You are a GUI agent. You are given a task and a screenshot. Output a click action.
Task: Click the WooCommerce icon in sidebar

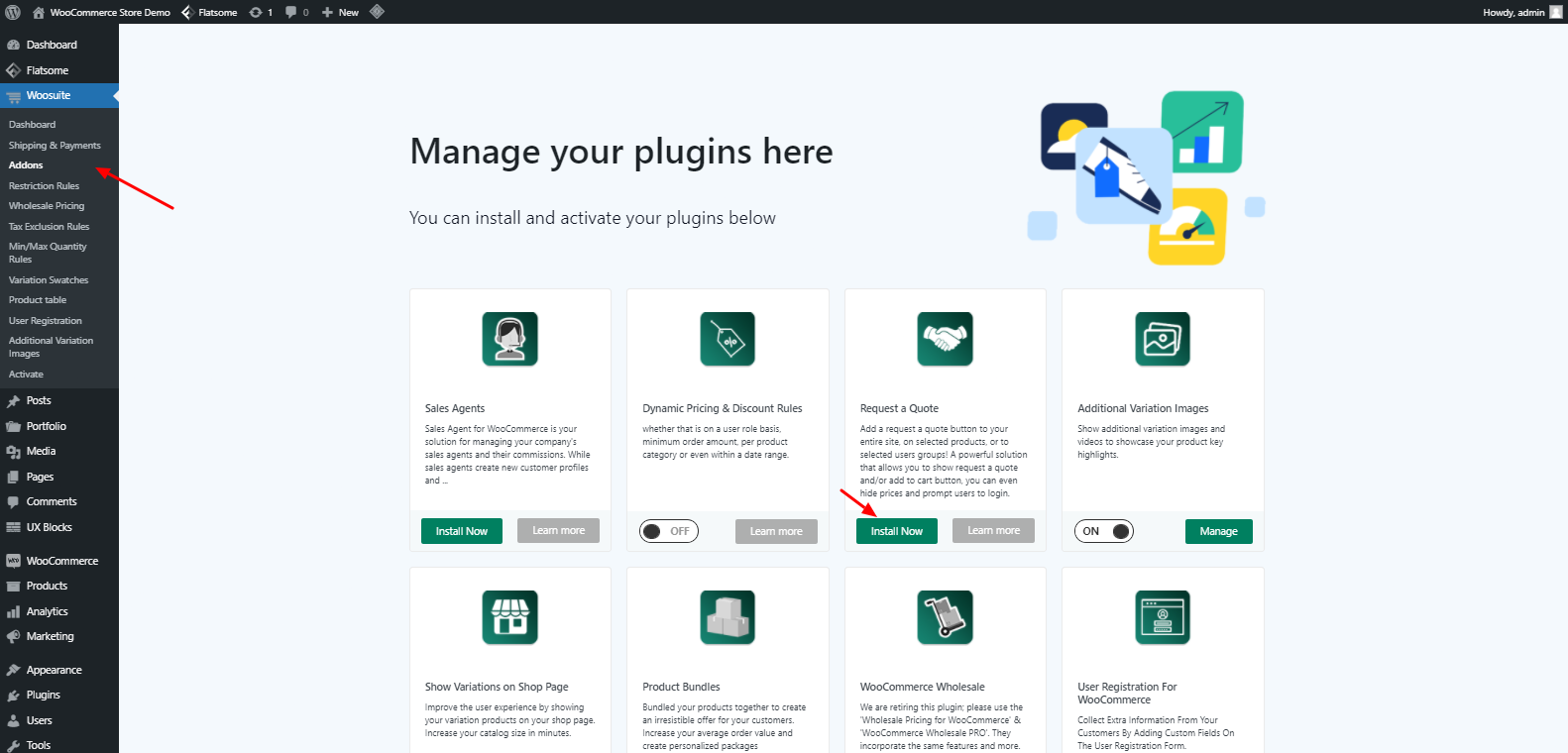(x=13, y=561)
